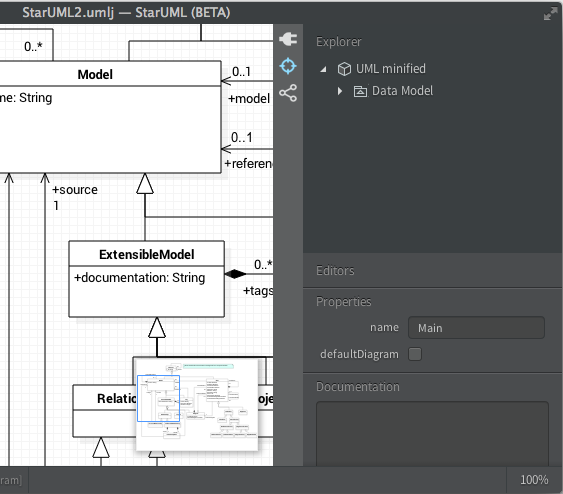Click the 0..* multiplicity near +tags
This screenshot has height=494, width=563.
click(263, 265)
